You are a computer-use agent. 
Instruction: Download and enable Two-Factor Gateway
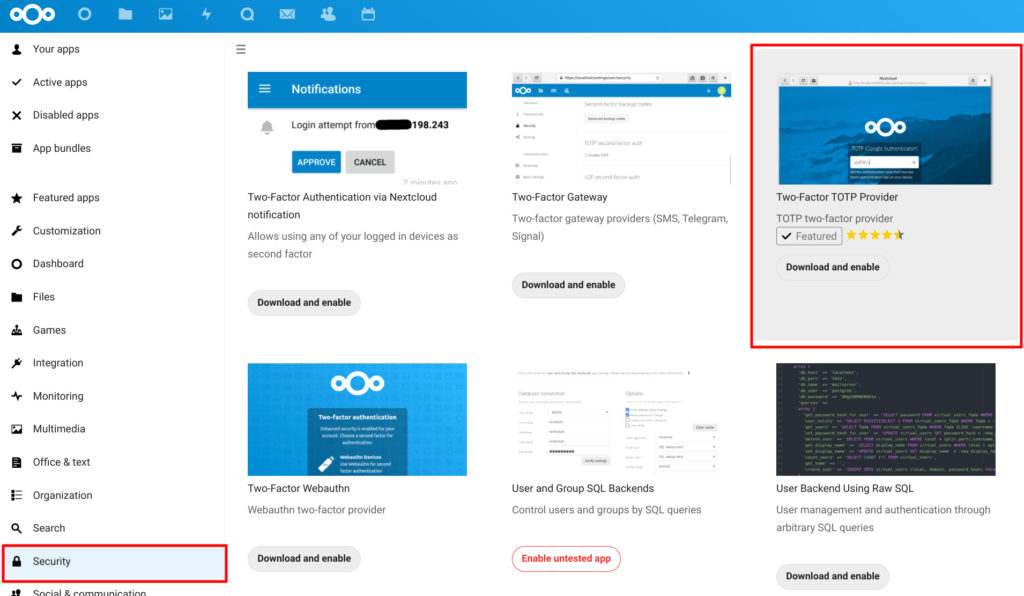coord(568,285)
